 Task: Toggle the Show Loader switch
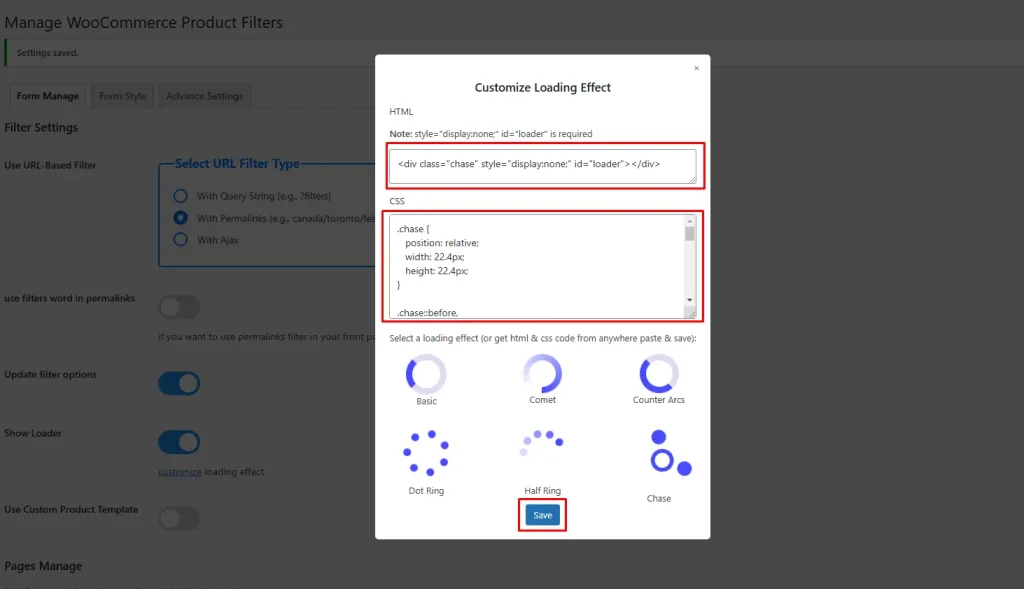coord(179,442)
